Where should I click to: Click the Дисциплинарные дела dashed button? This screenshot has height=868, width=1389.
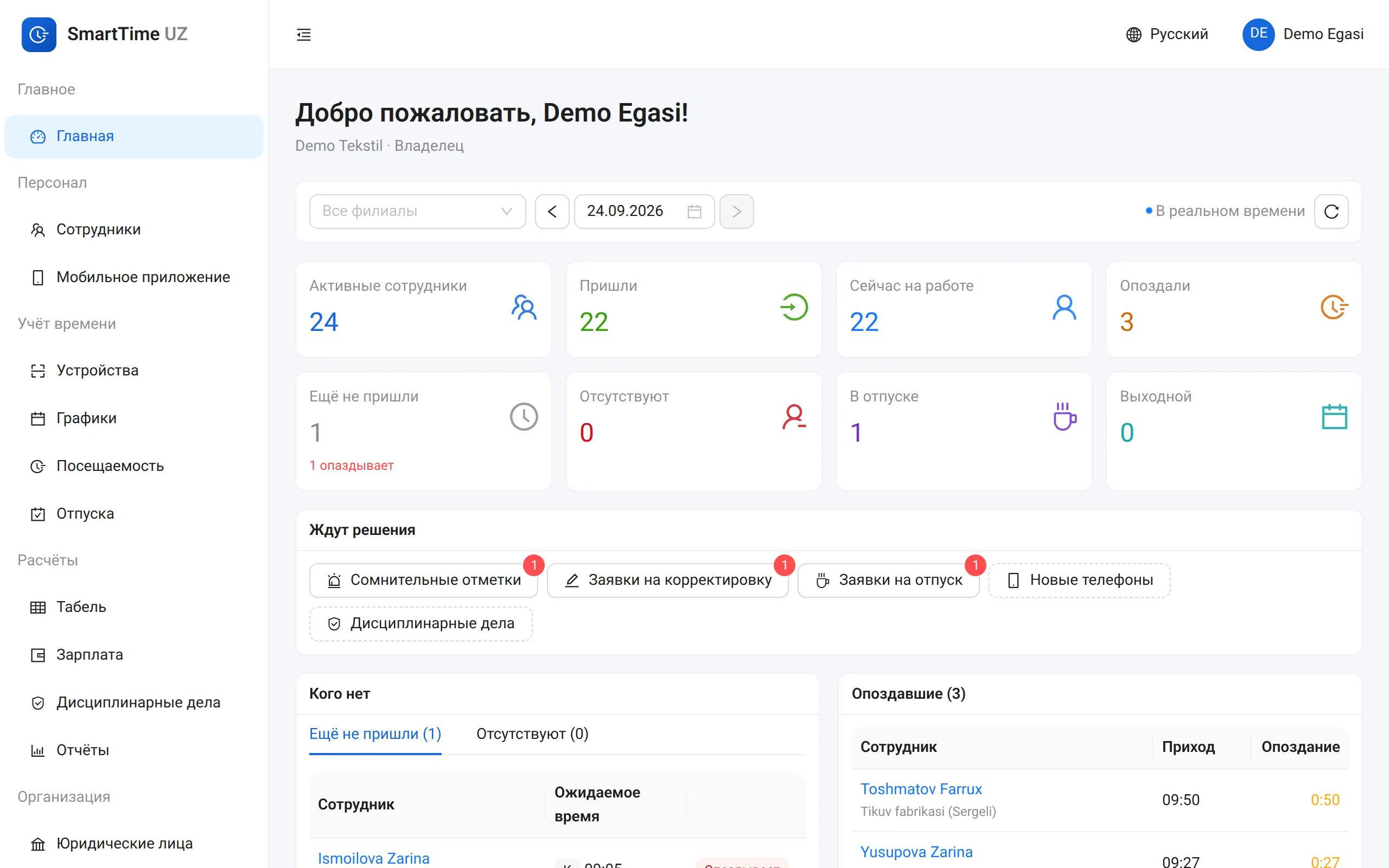click(x=420, y=623)
